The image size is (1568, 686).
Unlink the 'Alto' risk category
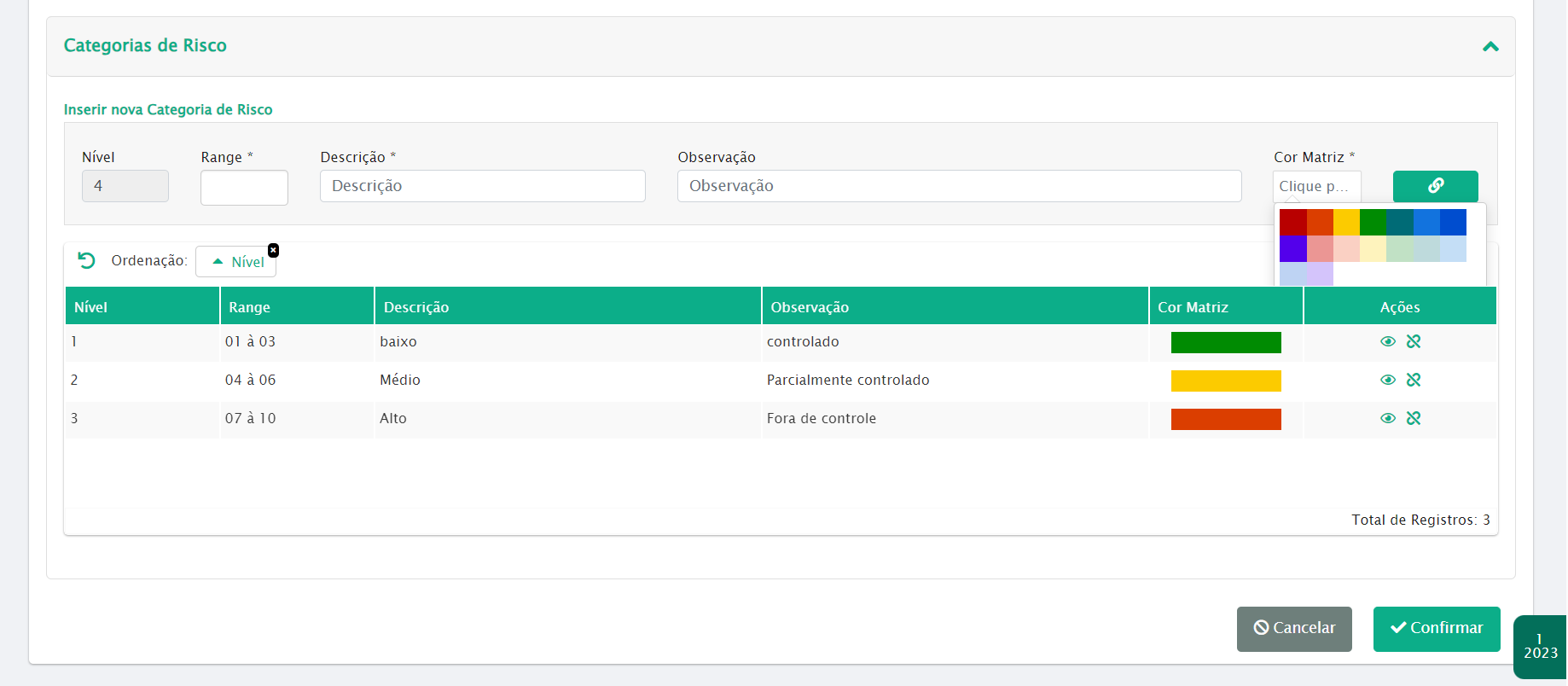pyautogui.click(x=1414, y=418)
